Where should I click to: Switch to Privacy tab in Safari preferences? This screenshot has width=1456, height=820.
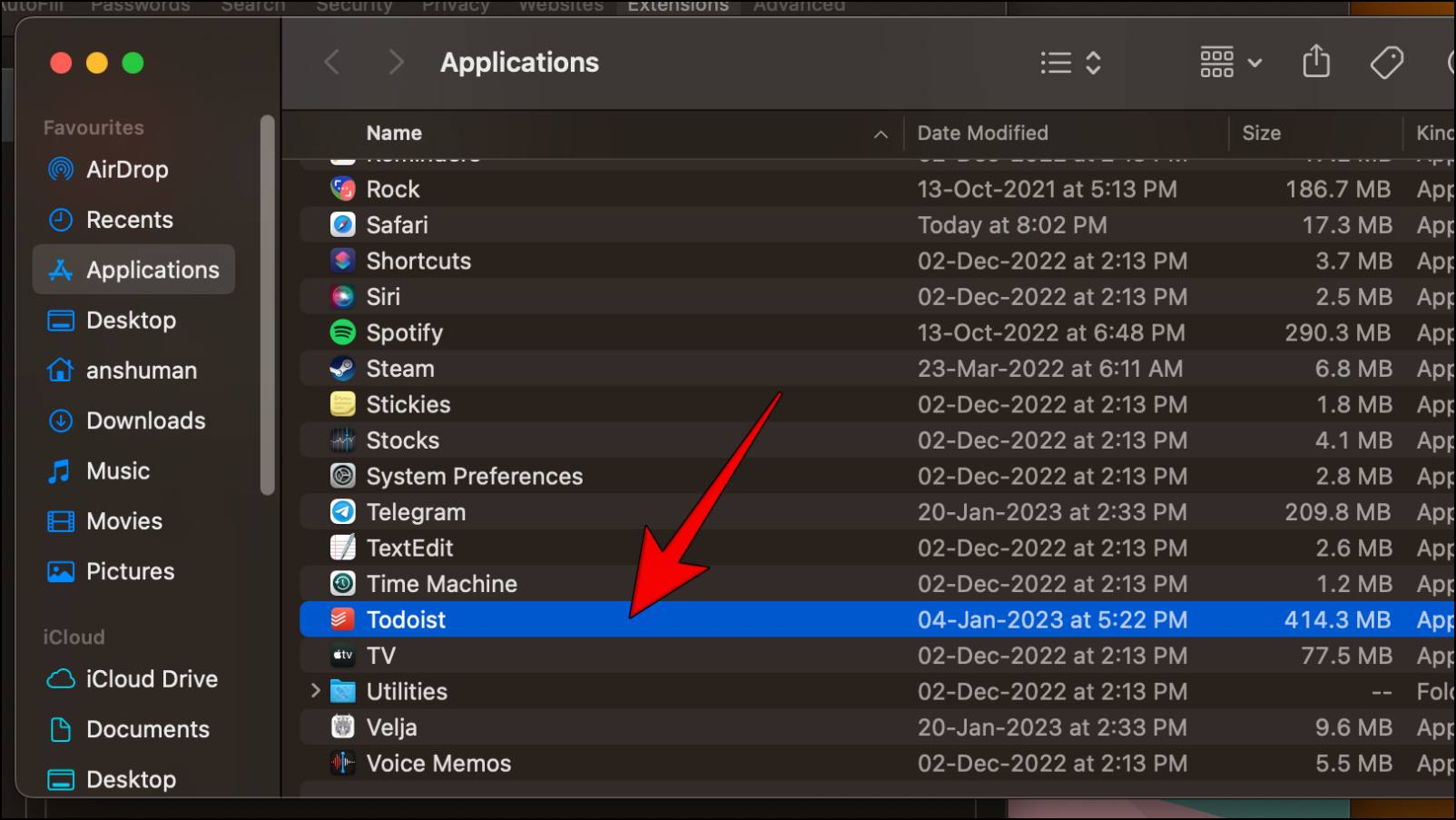(456, 6)
